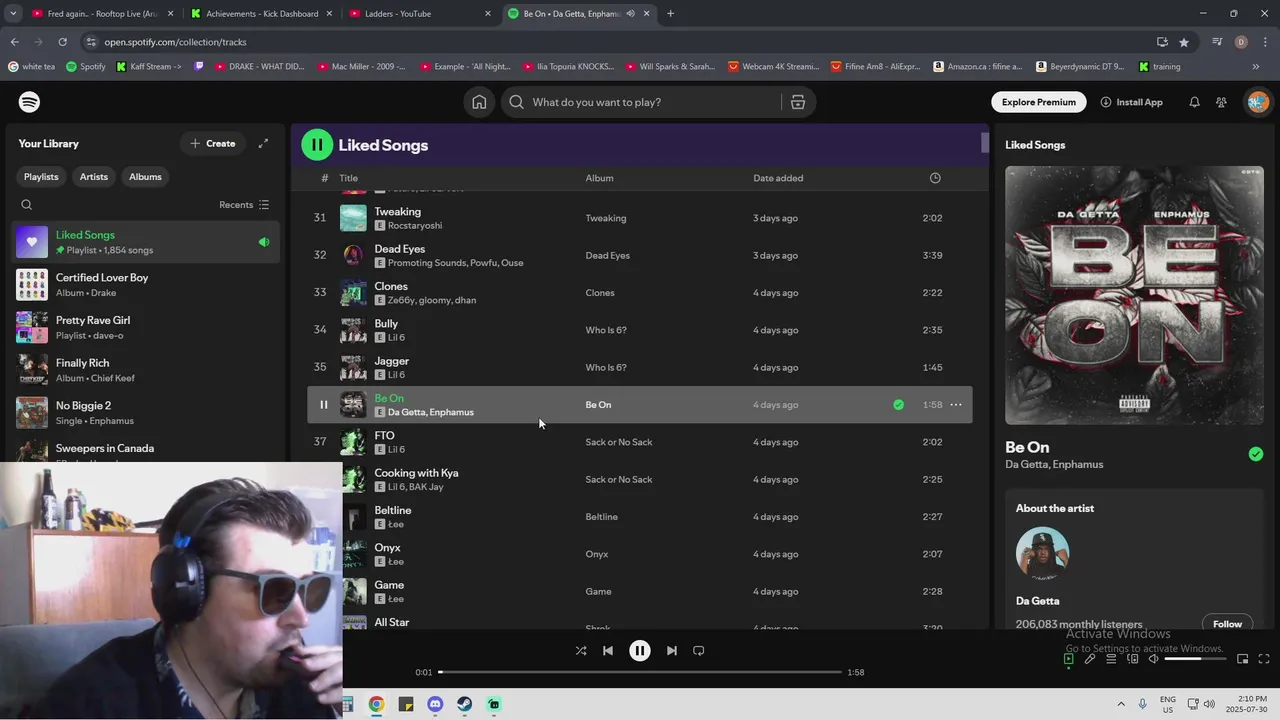Pause Be On from its row icon
The image size is (1280, 720).
click(323, 405)
